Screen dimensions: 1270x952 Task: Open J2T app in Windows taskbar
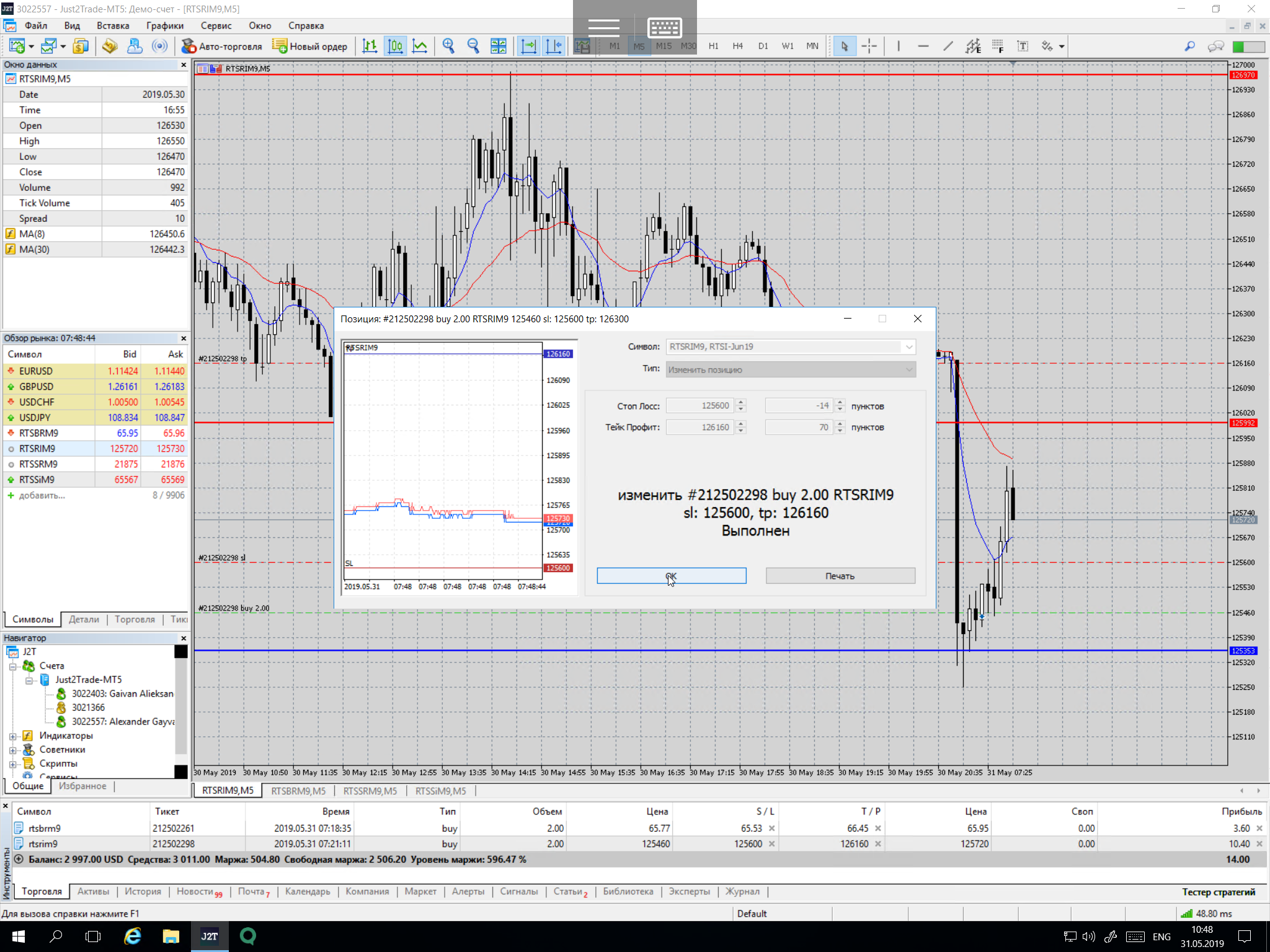(x=209, y=936)
